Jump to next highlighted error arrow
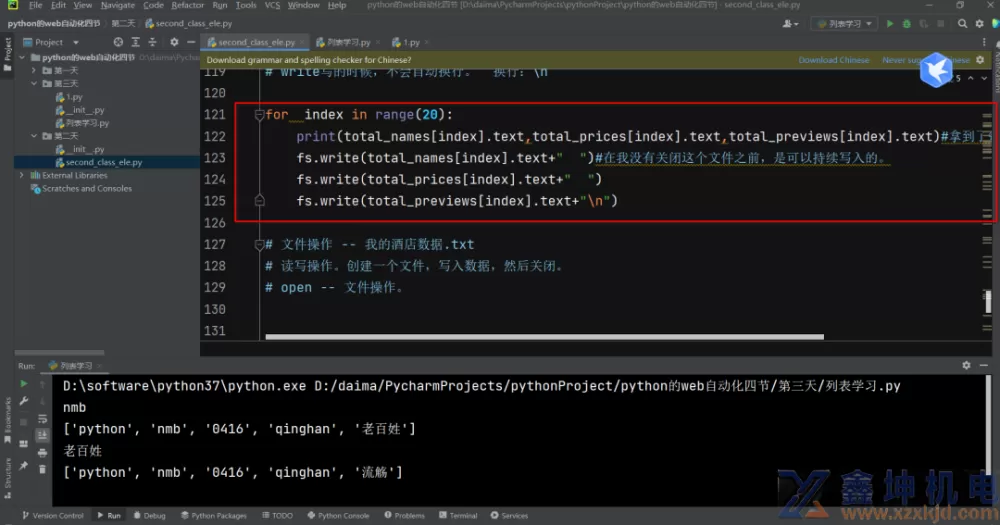The width and height of the screenshot is (1000, 525). (984, 78)
